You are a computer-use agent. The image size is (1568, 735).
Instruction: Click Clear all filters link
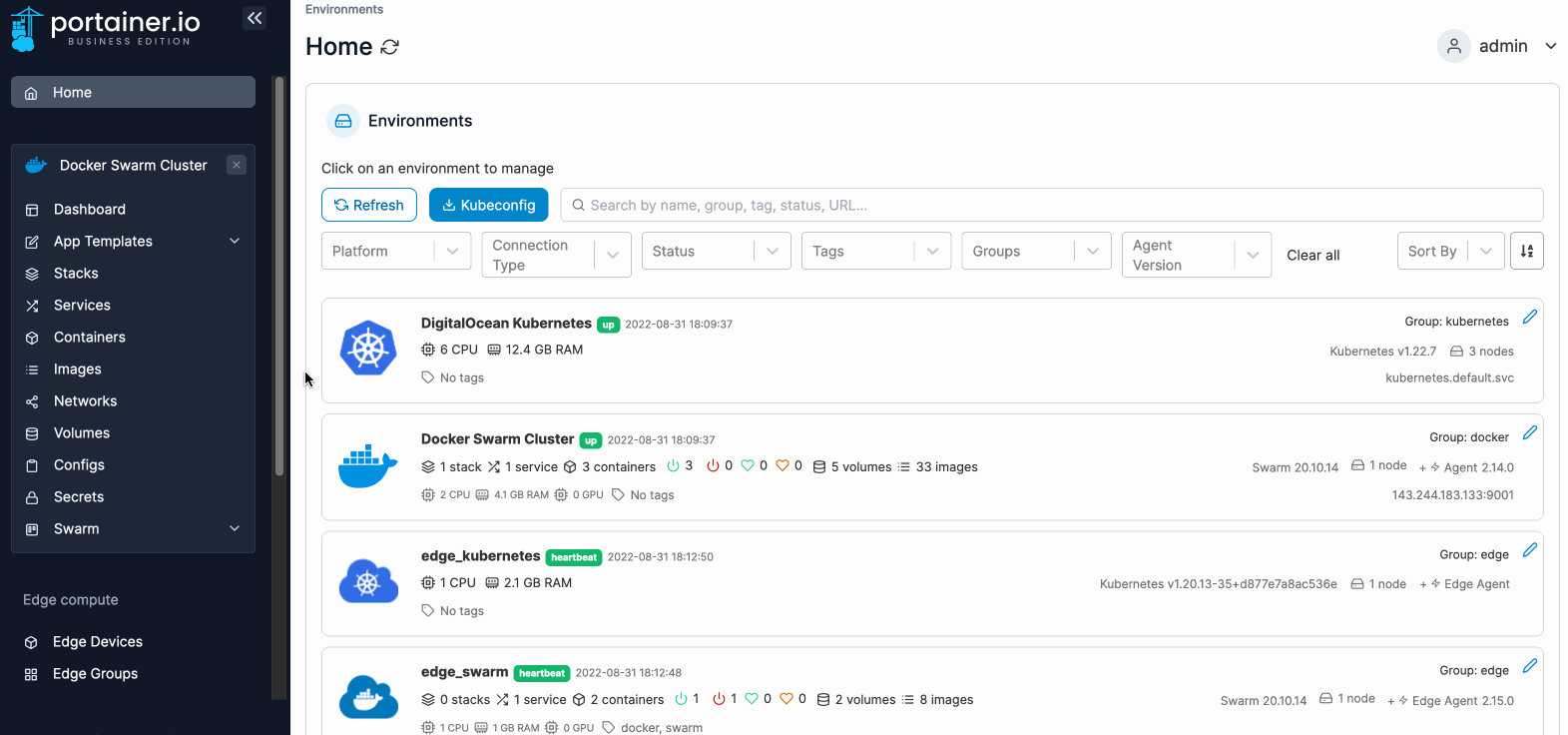1312,256
